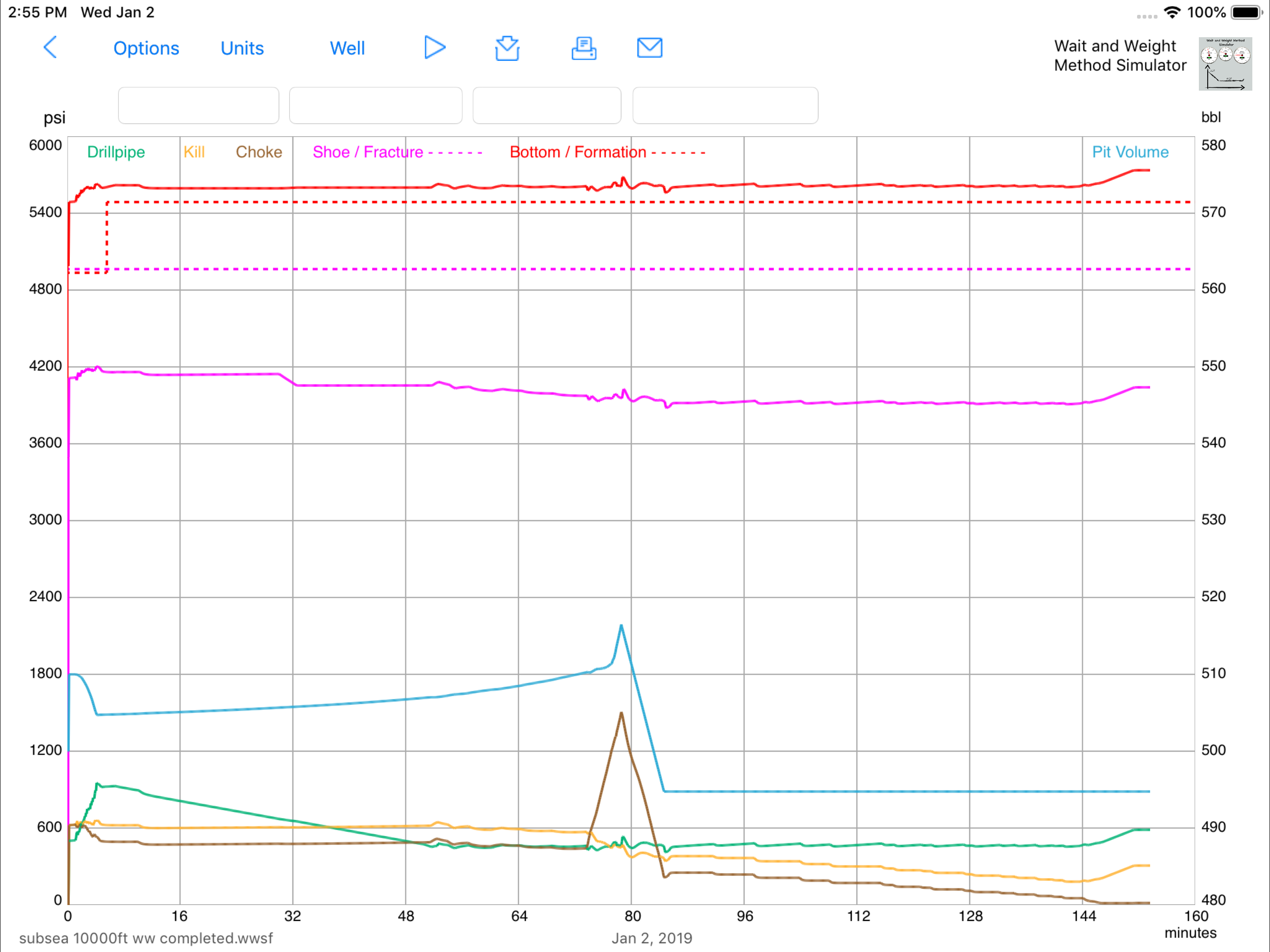Image resolution: width=1270 pixels, height=952 pixels.
Task: Open the Well menu
Action: 347,48
